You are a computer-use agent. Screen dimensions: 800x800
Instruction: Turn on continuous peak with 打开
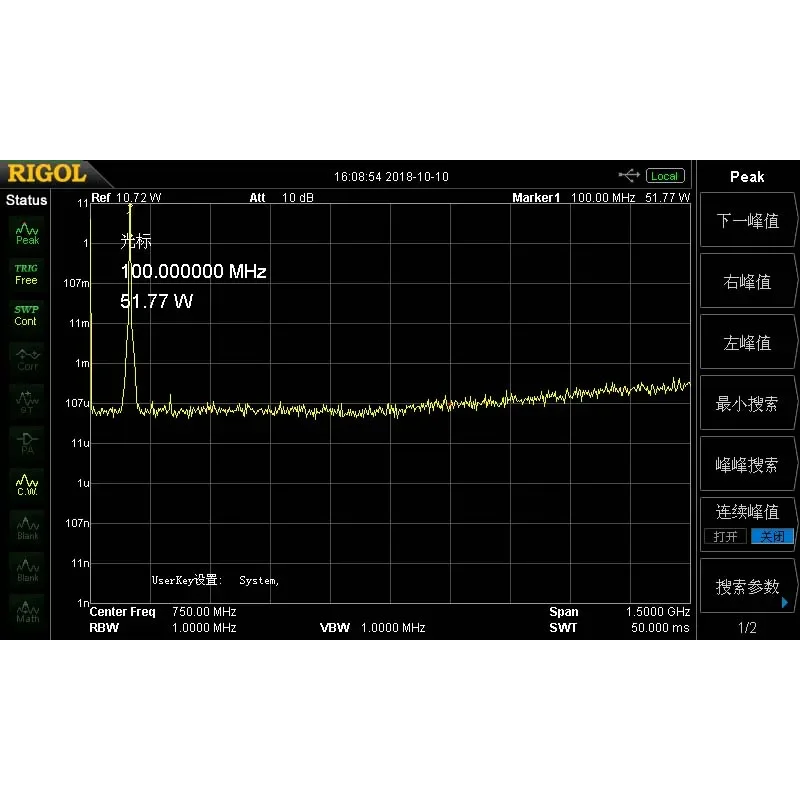click(725, 536)
